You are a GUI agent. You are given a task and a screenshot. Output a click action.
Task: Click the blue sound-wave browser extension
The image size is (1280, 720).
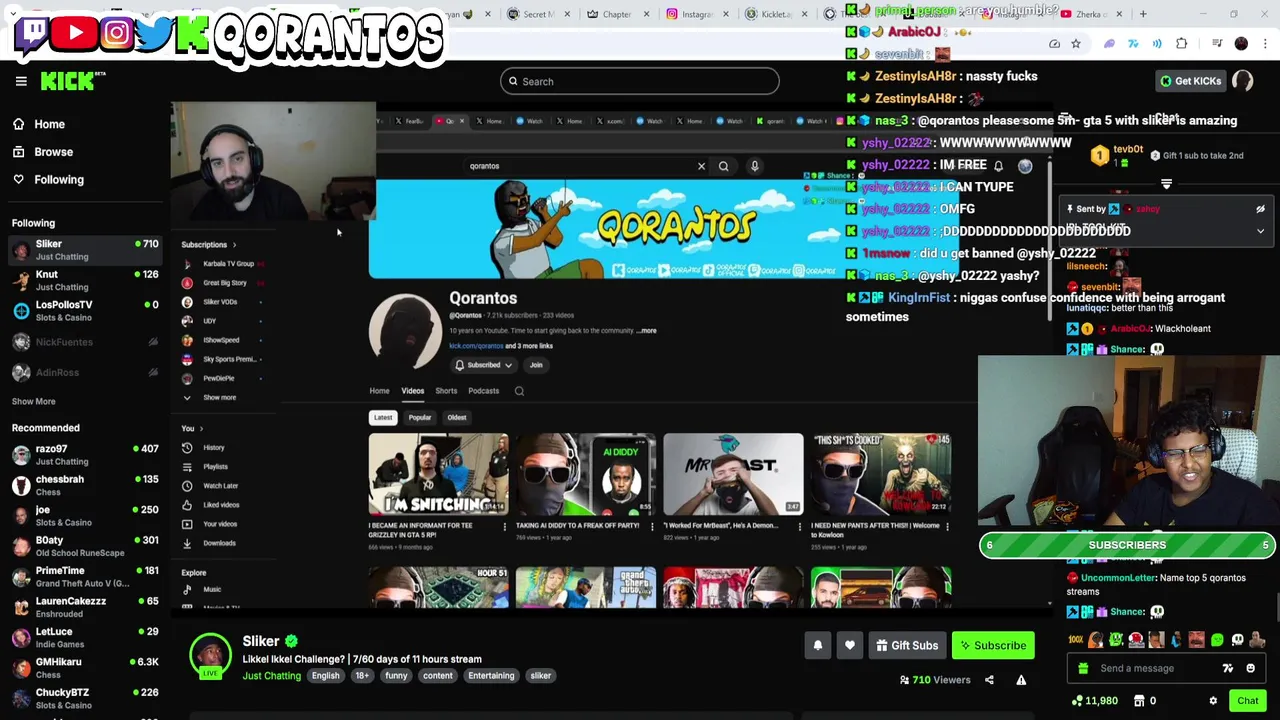(x=1157, y=44)
